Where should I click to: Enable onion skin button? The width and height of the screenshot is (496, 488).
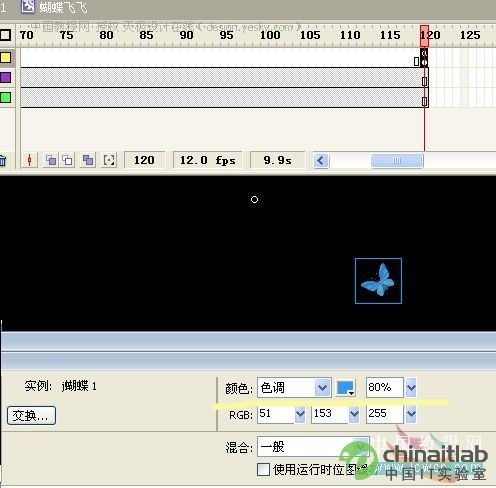tap(51, 160)
